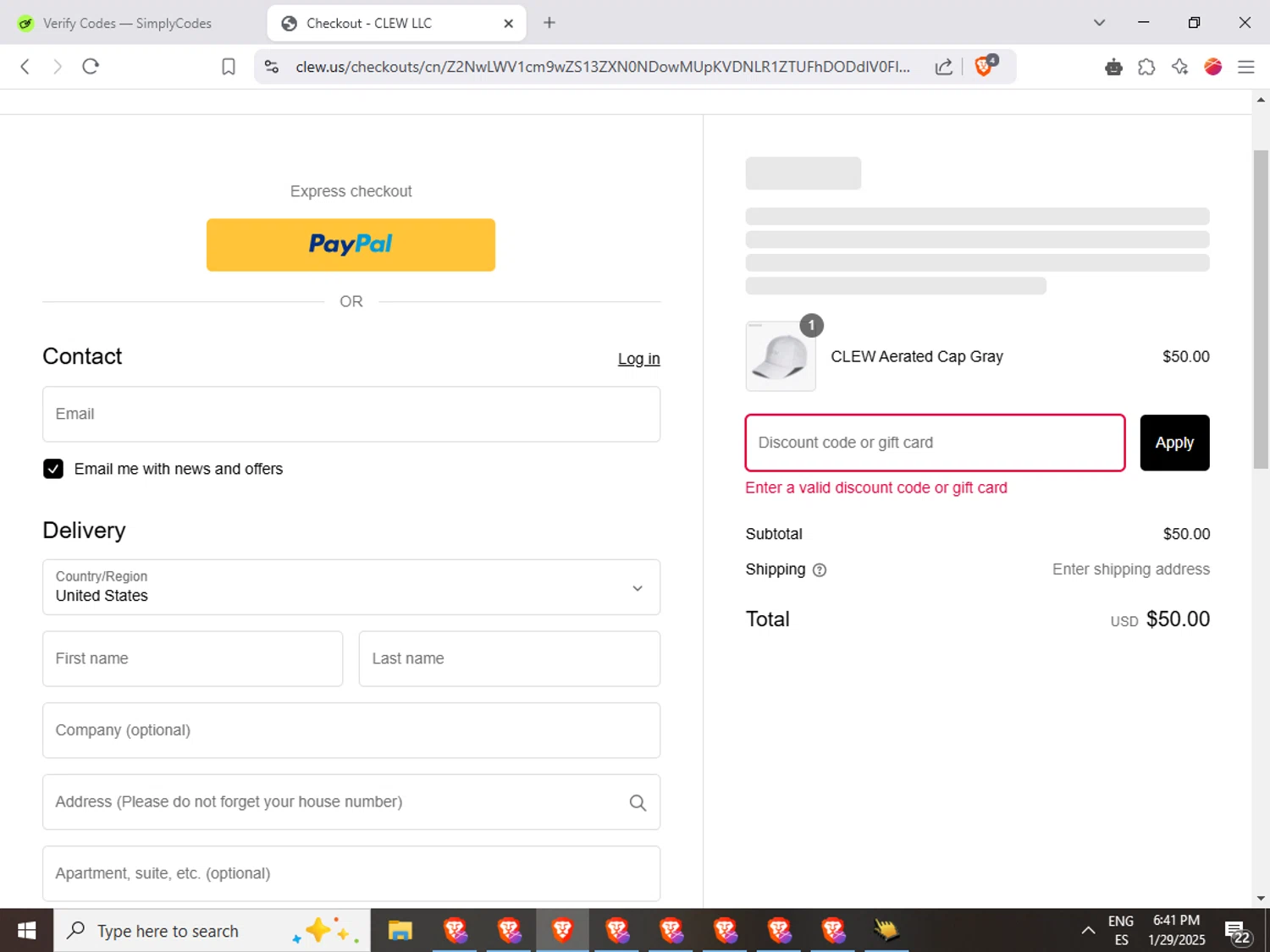Open the taskbar clock and date
Viewport: 1270px width, 952px height.
pyautogui.click(x=1177, y=931)
